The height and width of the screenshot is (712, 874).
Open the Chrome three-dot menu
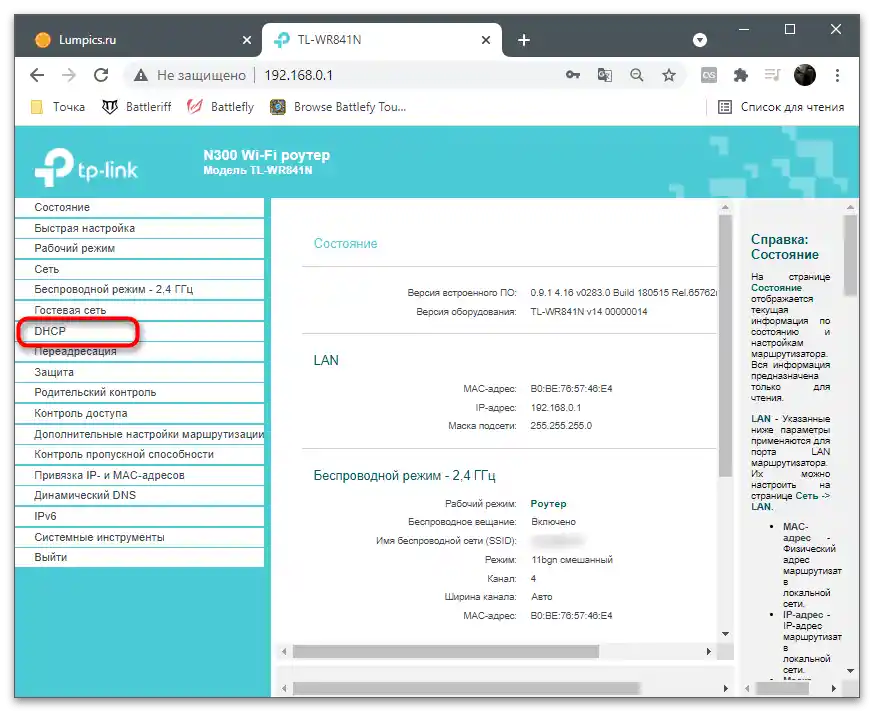837,75
